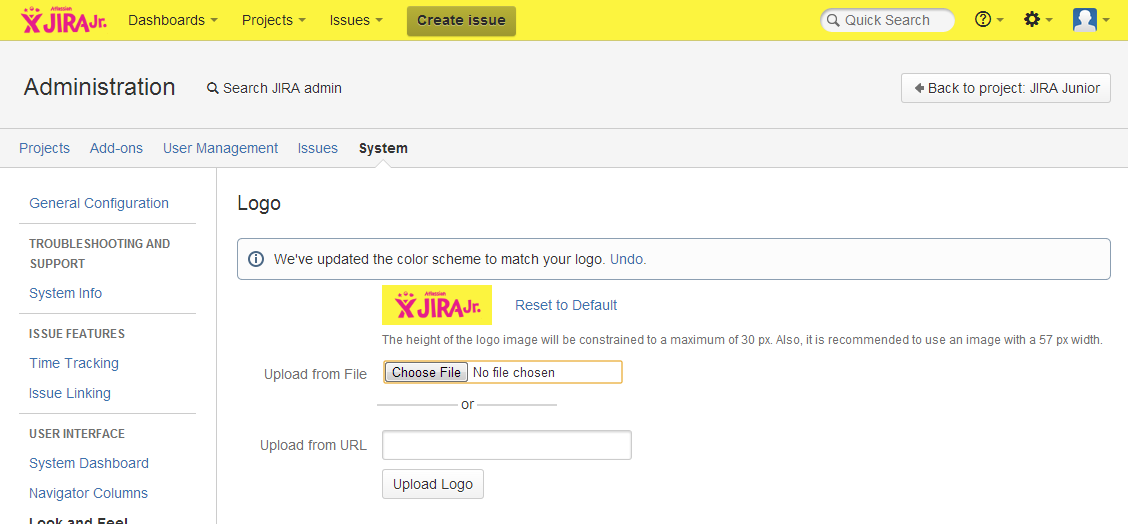This screenshot has height=524, width=1128.
Task: Open the help question mark menu
Action: [x=989, y=20]
